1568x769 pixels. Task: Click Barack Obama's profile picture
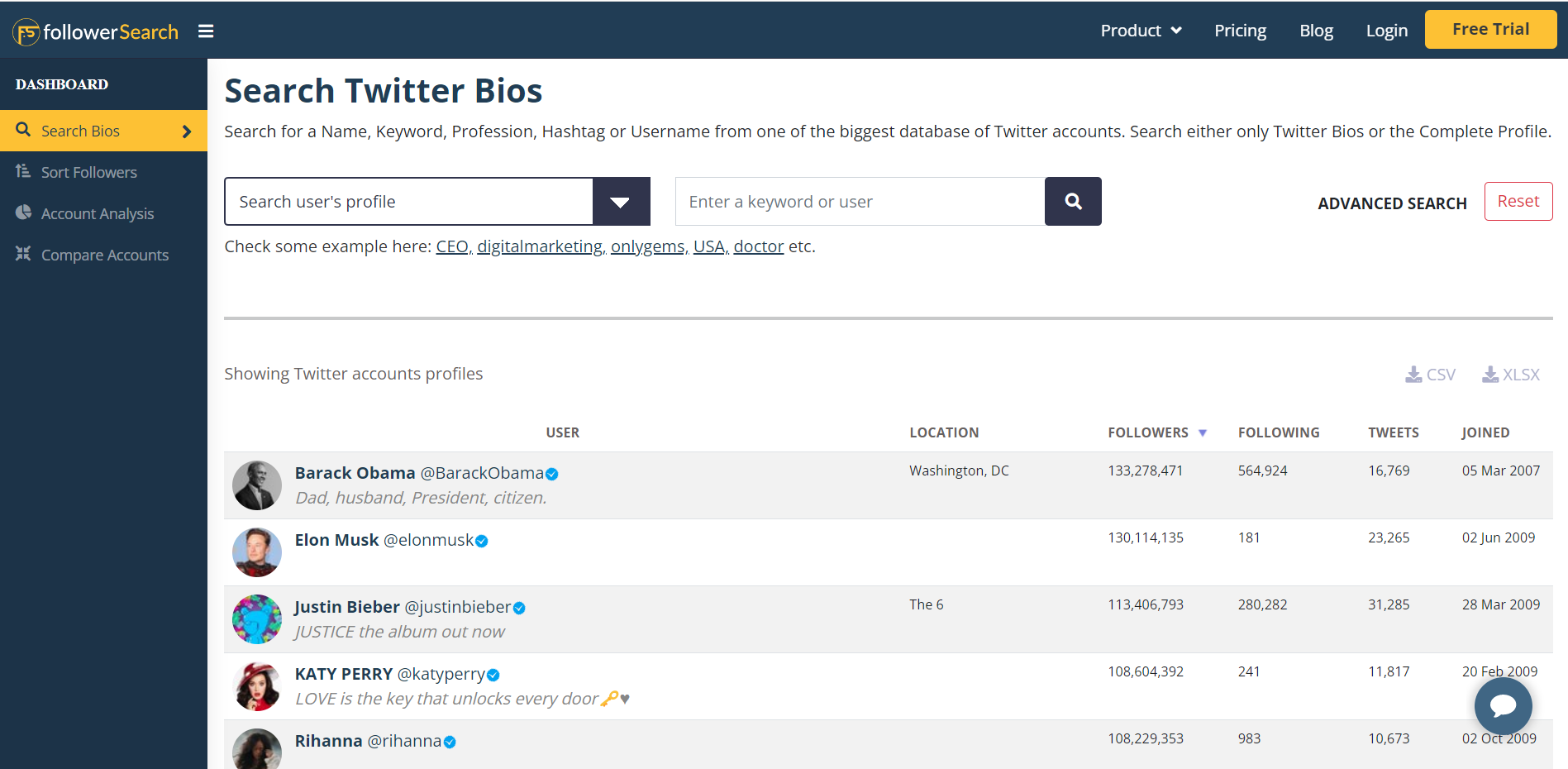coord(257,485)
